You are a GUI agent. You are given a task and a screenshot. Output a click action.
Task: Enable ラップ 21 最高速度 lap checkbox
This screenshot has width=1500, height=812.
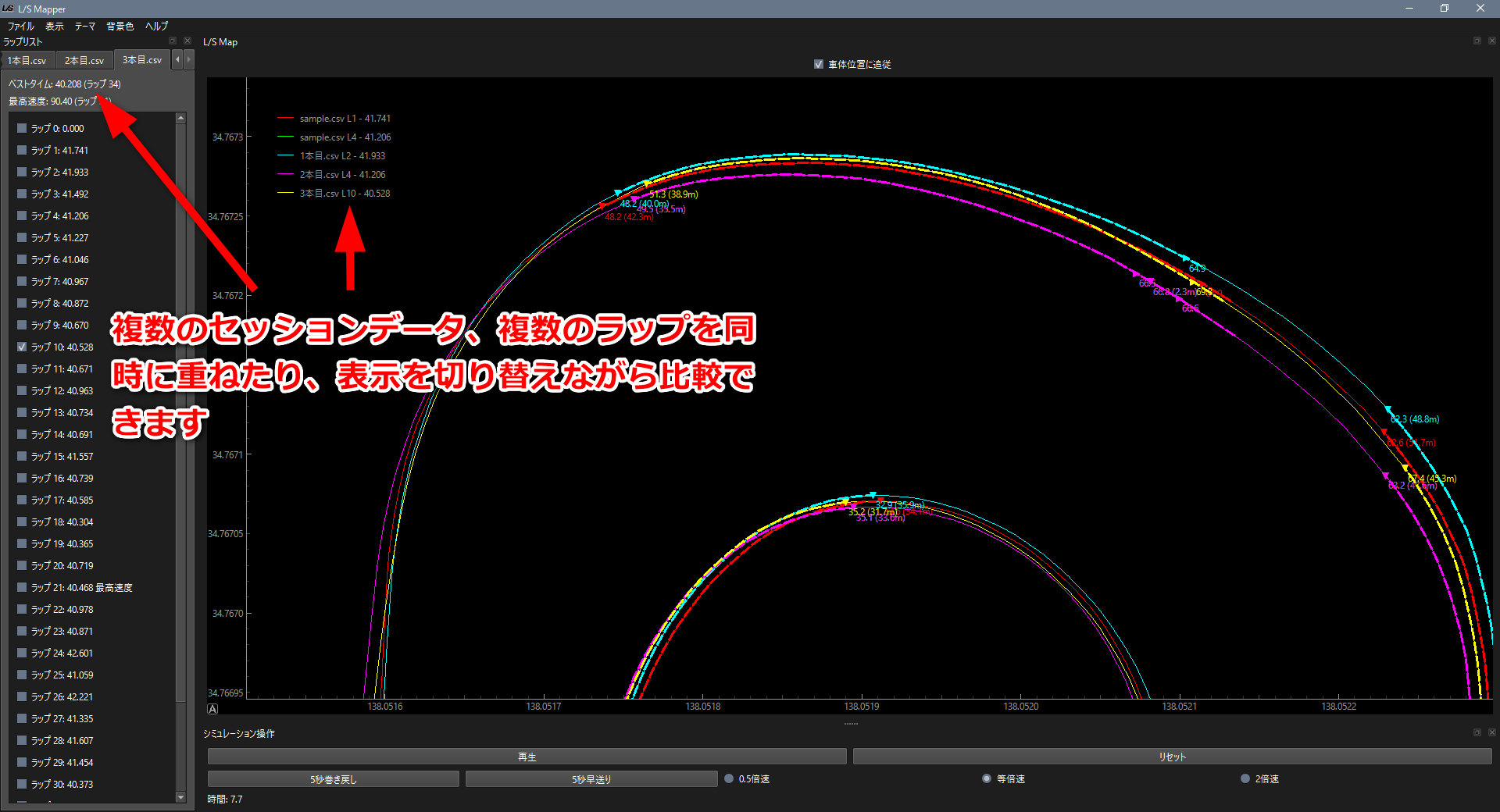22,587
